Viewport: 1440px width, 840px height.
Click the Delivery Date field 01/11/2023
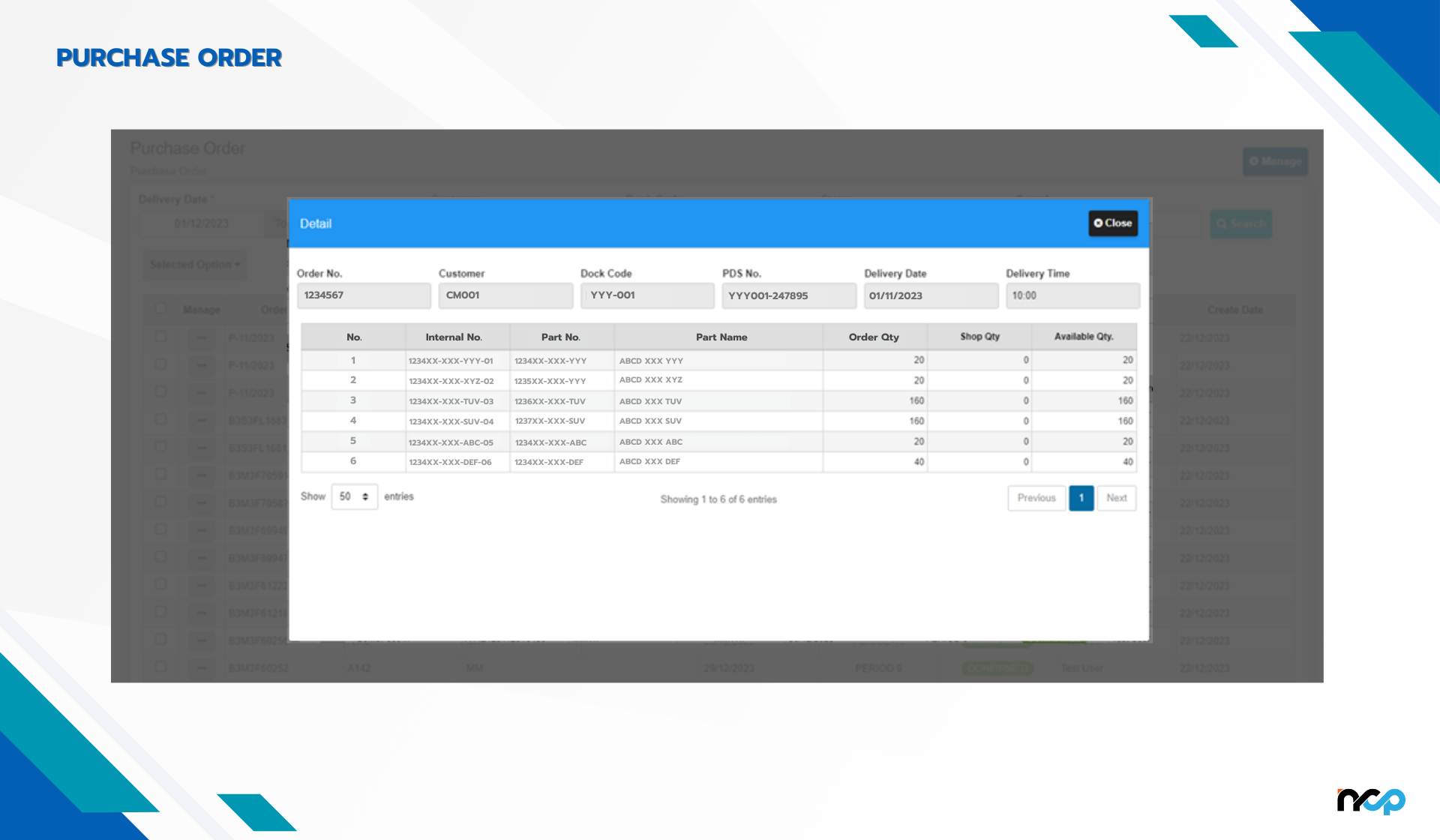[931, 295]
